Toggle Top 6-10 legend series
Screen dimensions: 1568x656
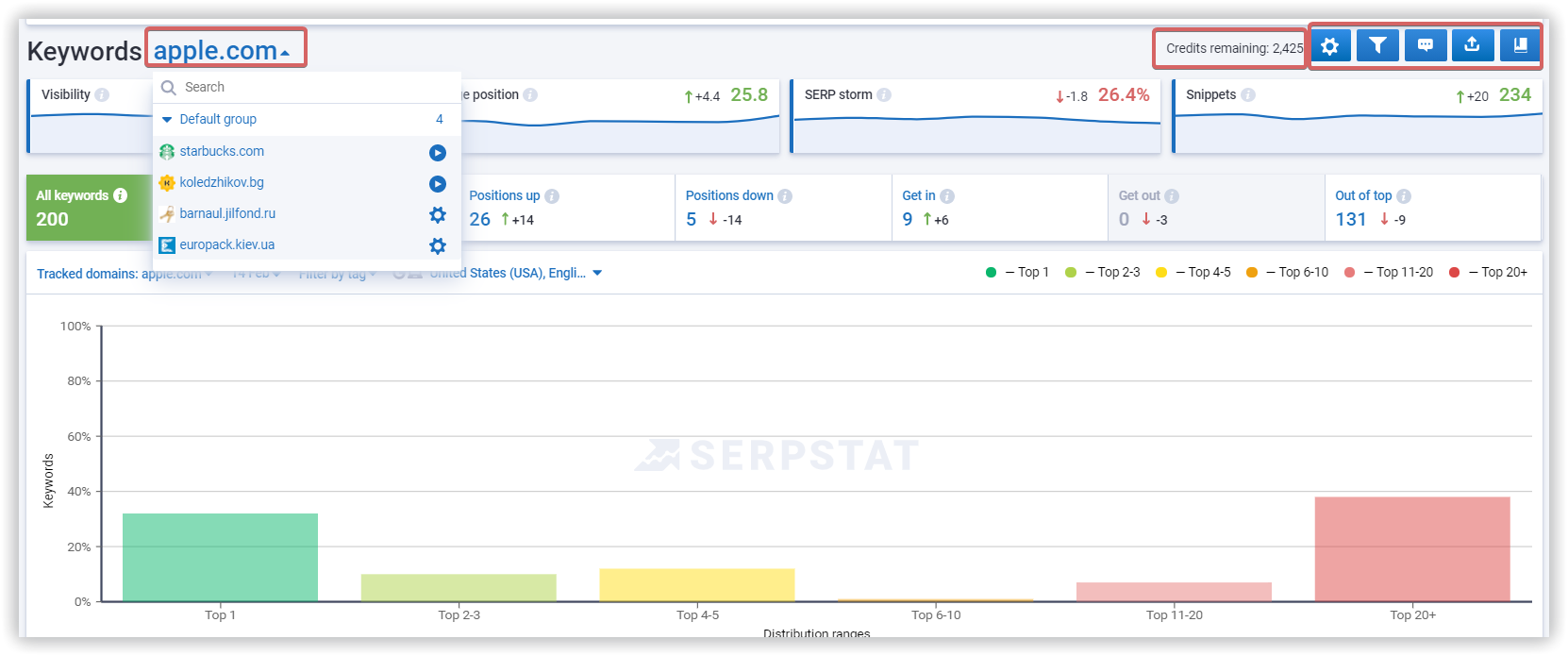coord(1287,272)
